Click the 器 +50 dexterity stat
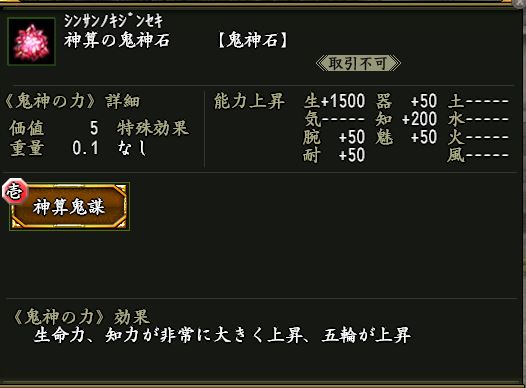This screenshot has height=388, width=526. pyautogui.click(x=406, y=101)
